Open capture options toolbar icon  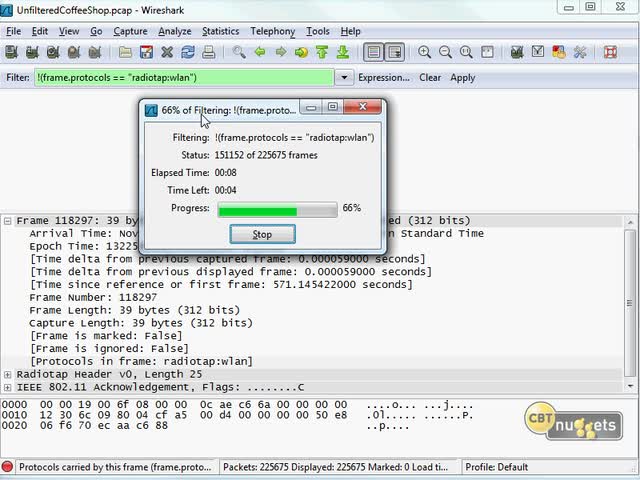coord(32,52)
